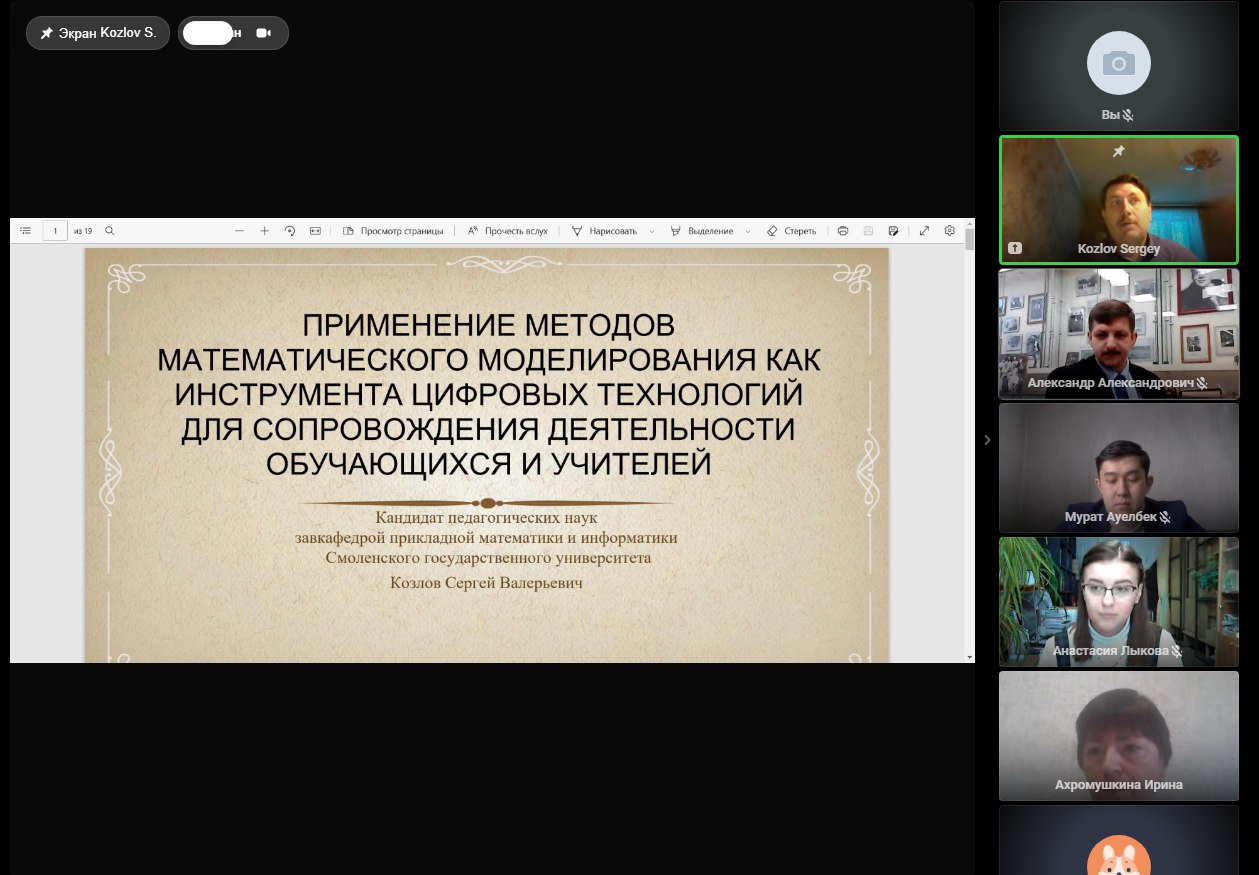Zoom out with the minus icon
Image resolution: width=1259 pixels, height=875 pixels.
(240, 231)
